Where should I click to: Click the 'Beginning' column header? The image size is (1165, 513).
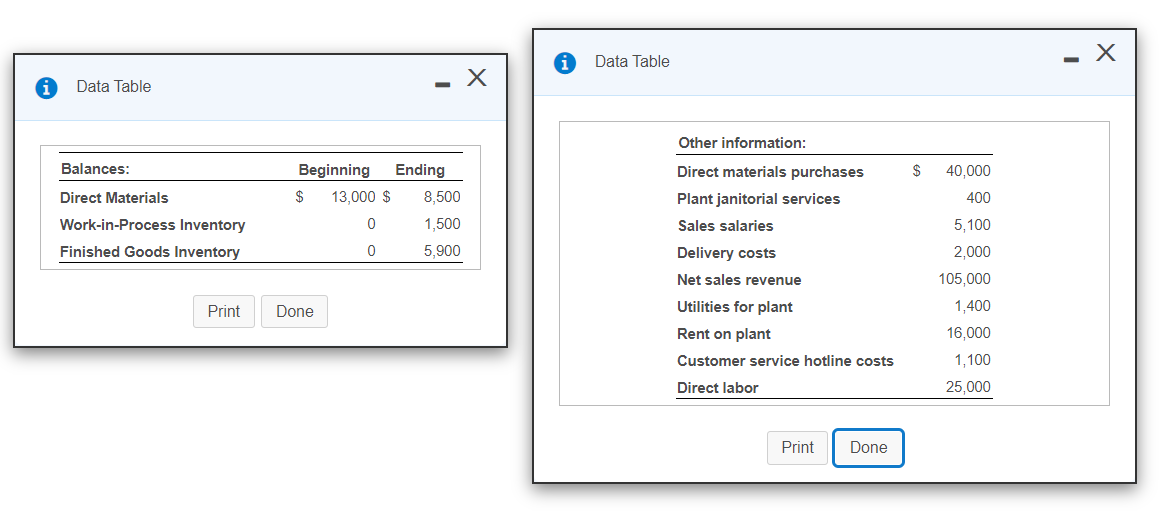[x=334, y=170]
